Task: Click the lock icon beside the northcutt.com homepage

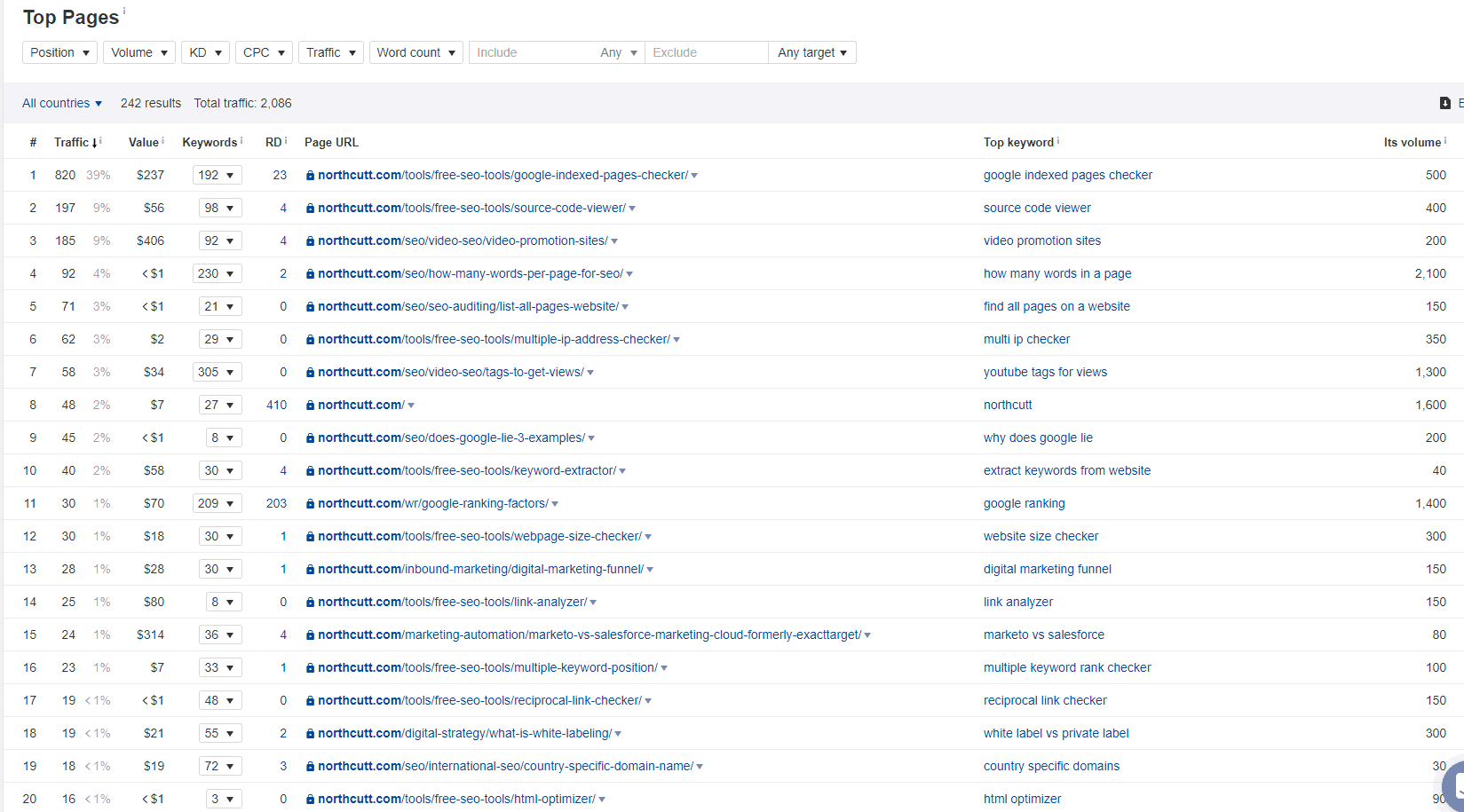Action: coord(310,405)
